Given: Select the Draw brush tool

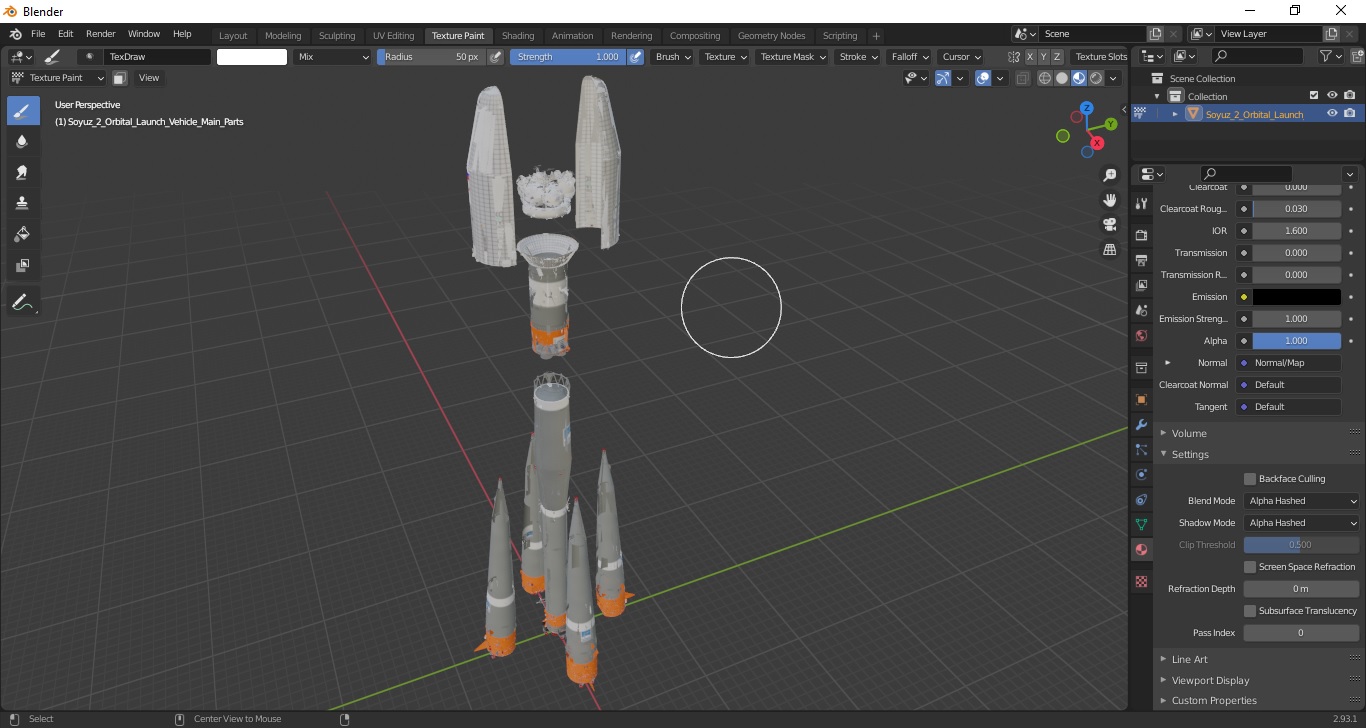Looking at the screenshot, I should click(23, 111).
